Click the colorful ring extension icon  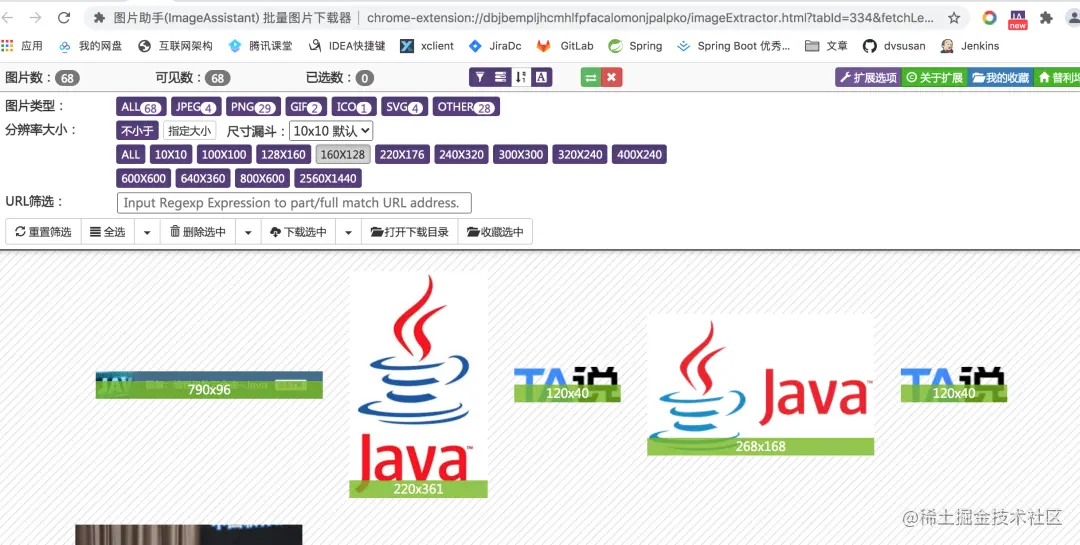(989, 18)
